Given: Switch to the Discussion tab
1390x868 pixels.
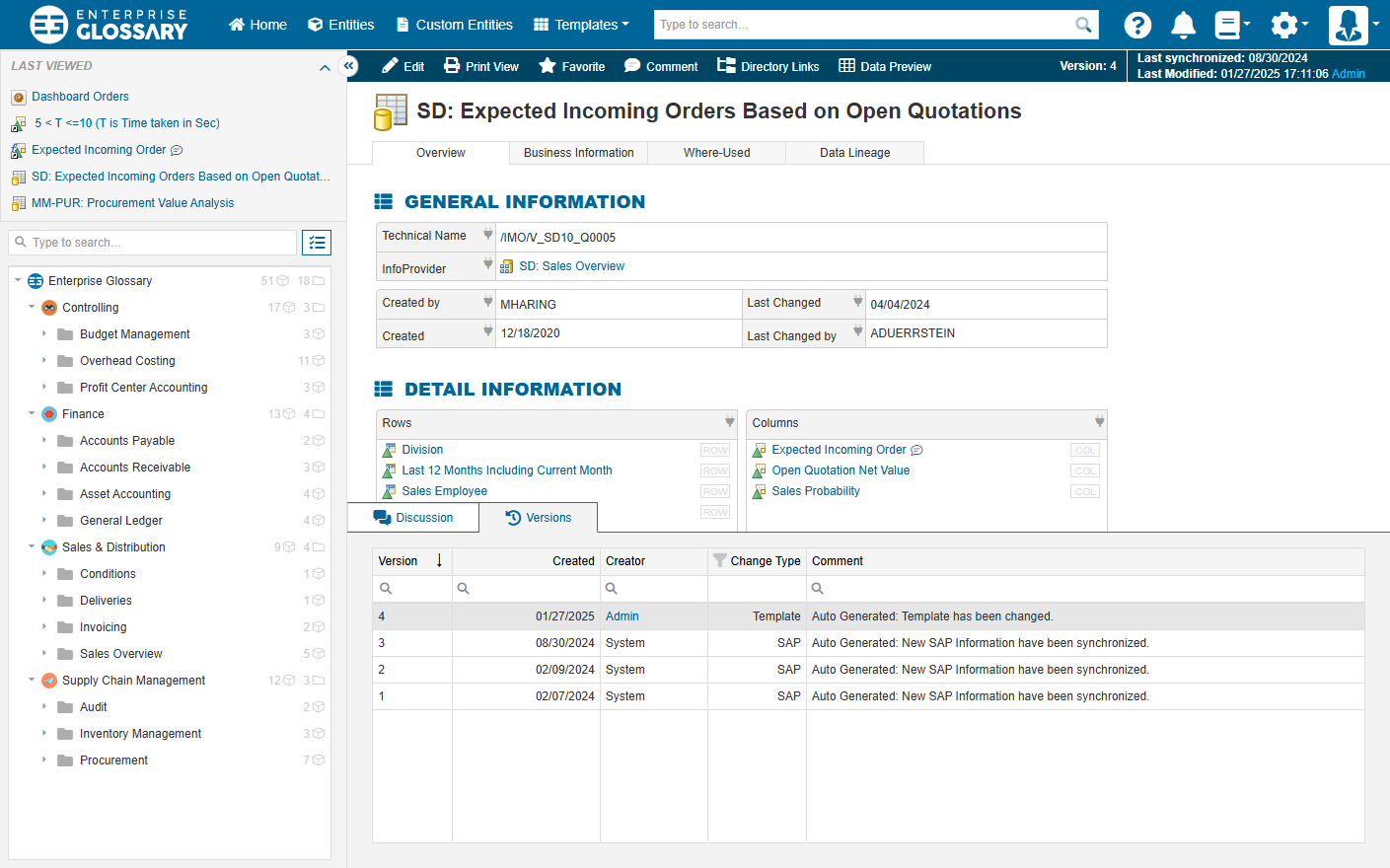Looking at the screenshot, I should 413,518.
